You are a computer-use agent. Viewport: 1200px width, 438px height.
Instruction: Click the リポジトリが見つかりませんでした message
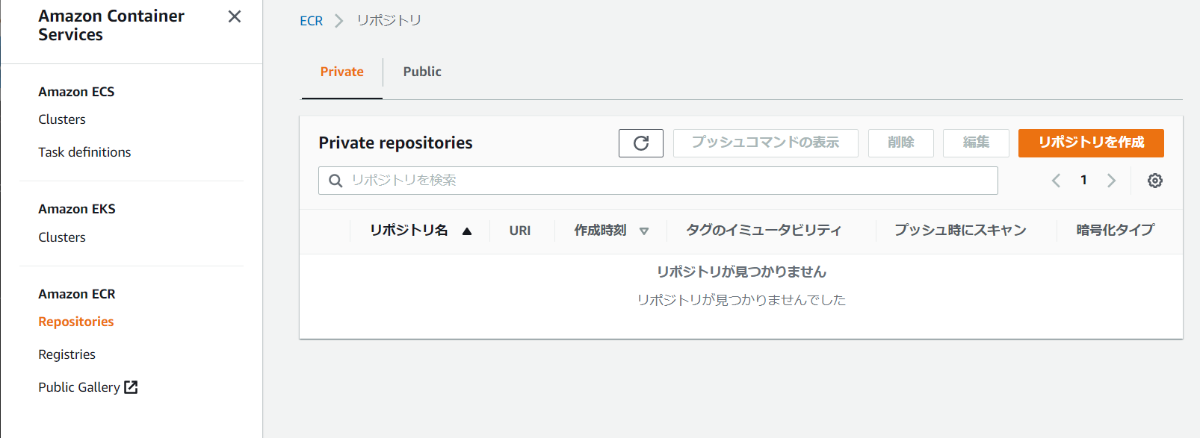tap(741, 300)
